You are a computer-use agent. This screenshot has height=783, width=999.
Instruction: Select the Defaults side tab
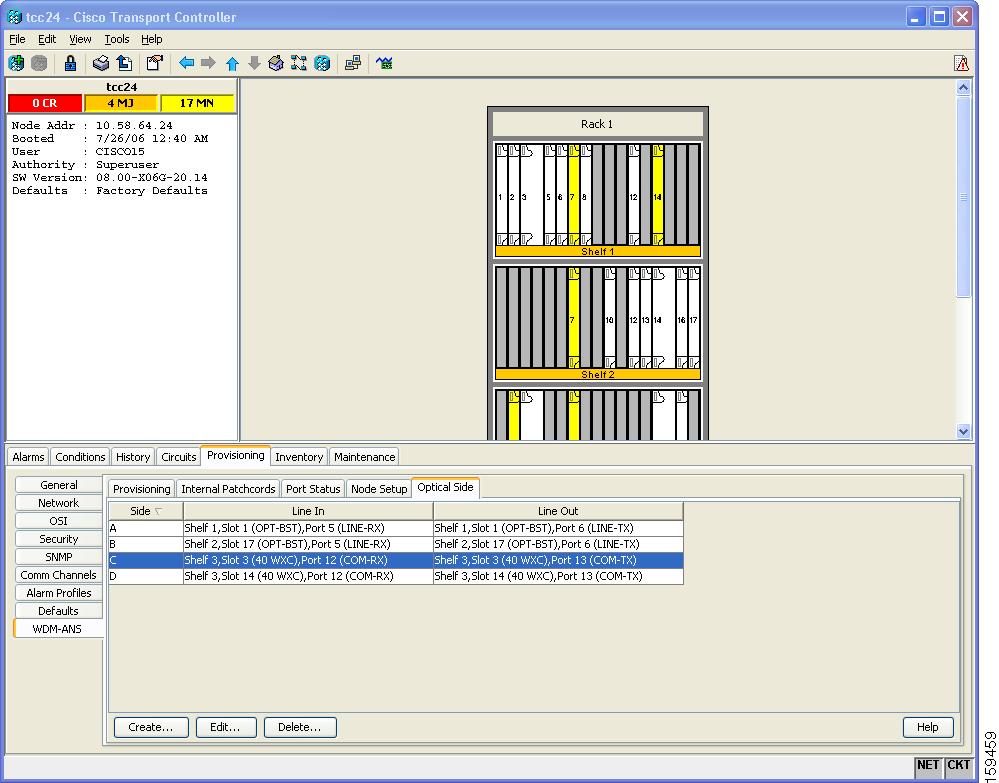tap(59, 610)
